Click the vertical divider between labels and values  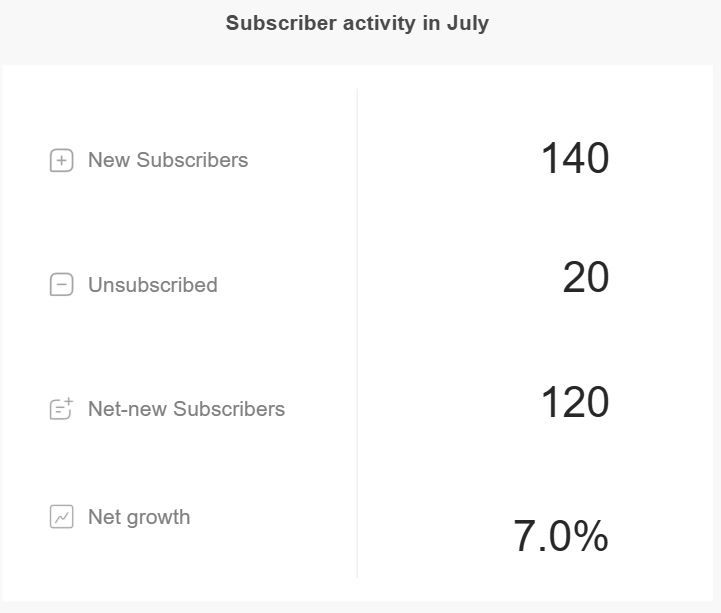coord(357,332)
